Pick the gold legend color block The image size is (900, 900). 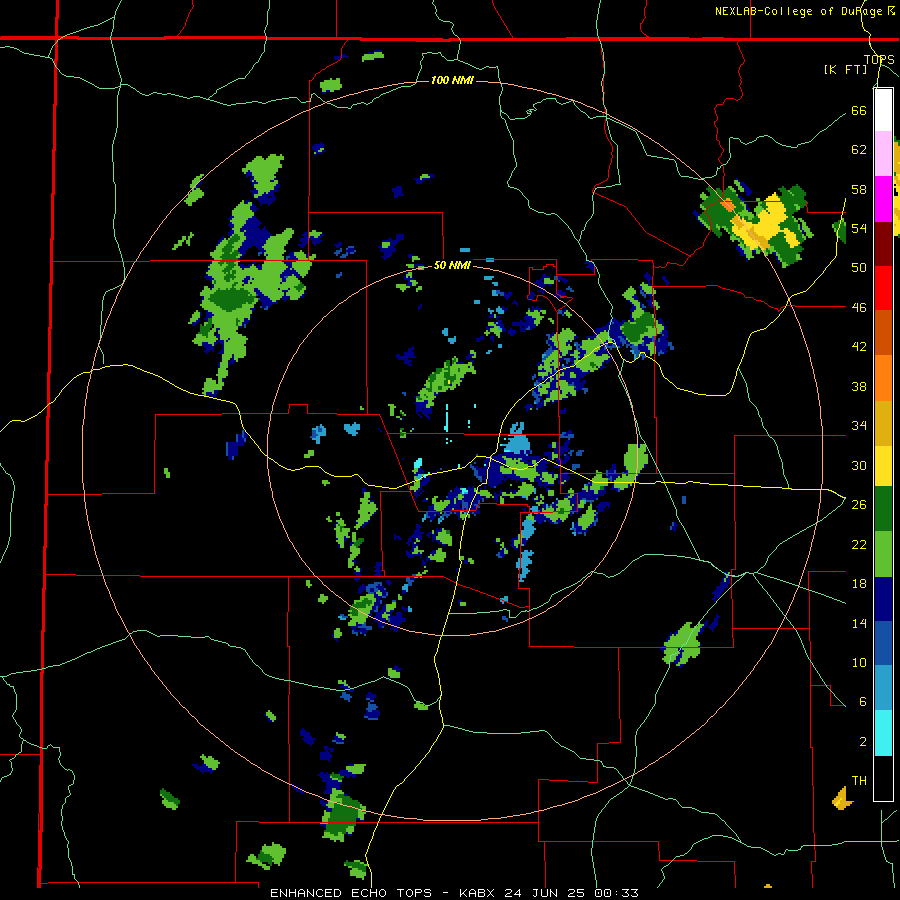(883, 423)
